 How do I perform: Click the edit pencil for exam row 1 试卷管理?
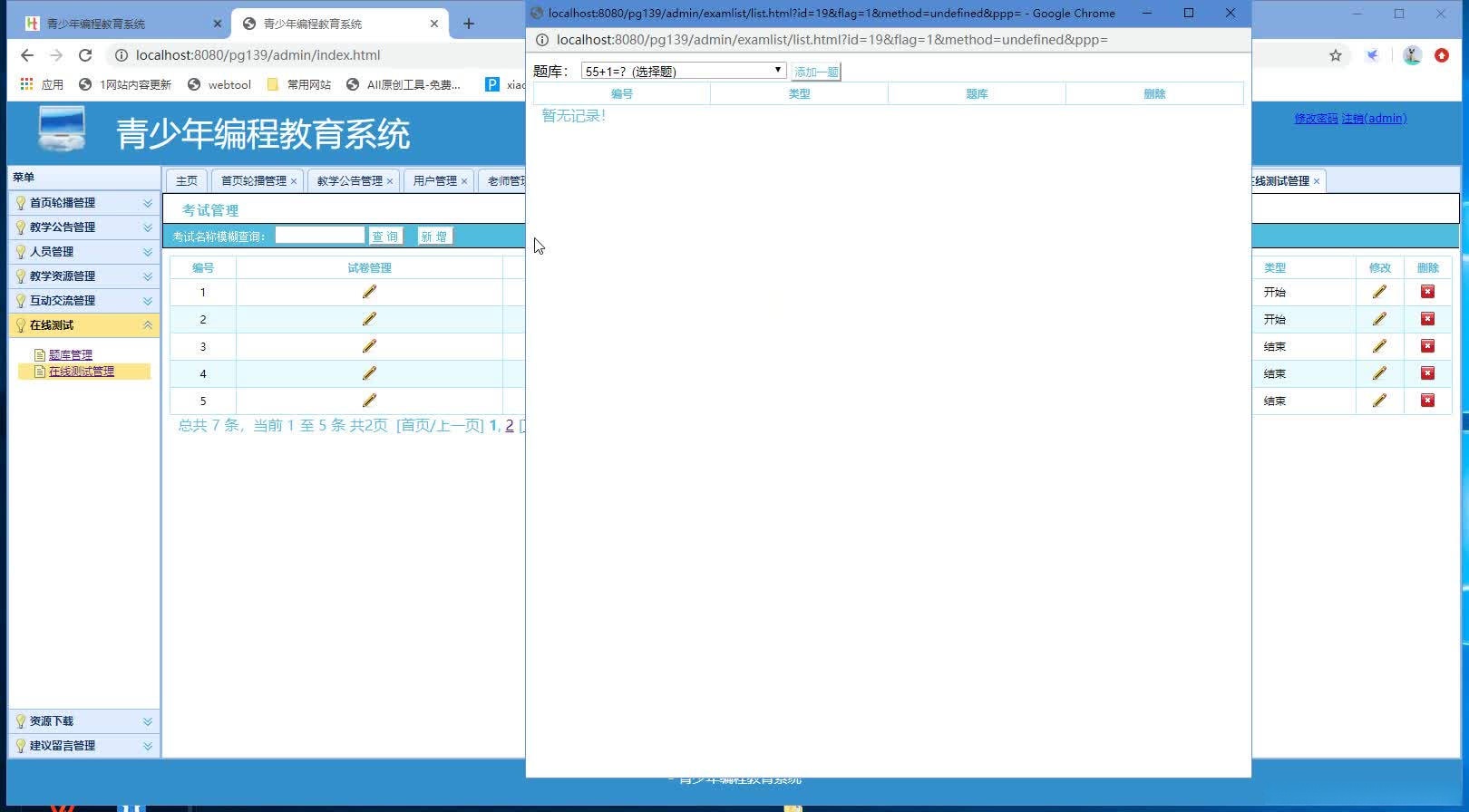(369, 292)
